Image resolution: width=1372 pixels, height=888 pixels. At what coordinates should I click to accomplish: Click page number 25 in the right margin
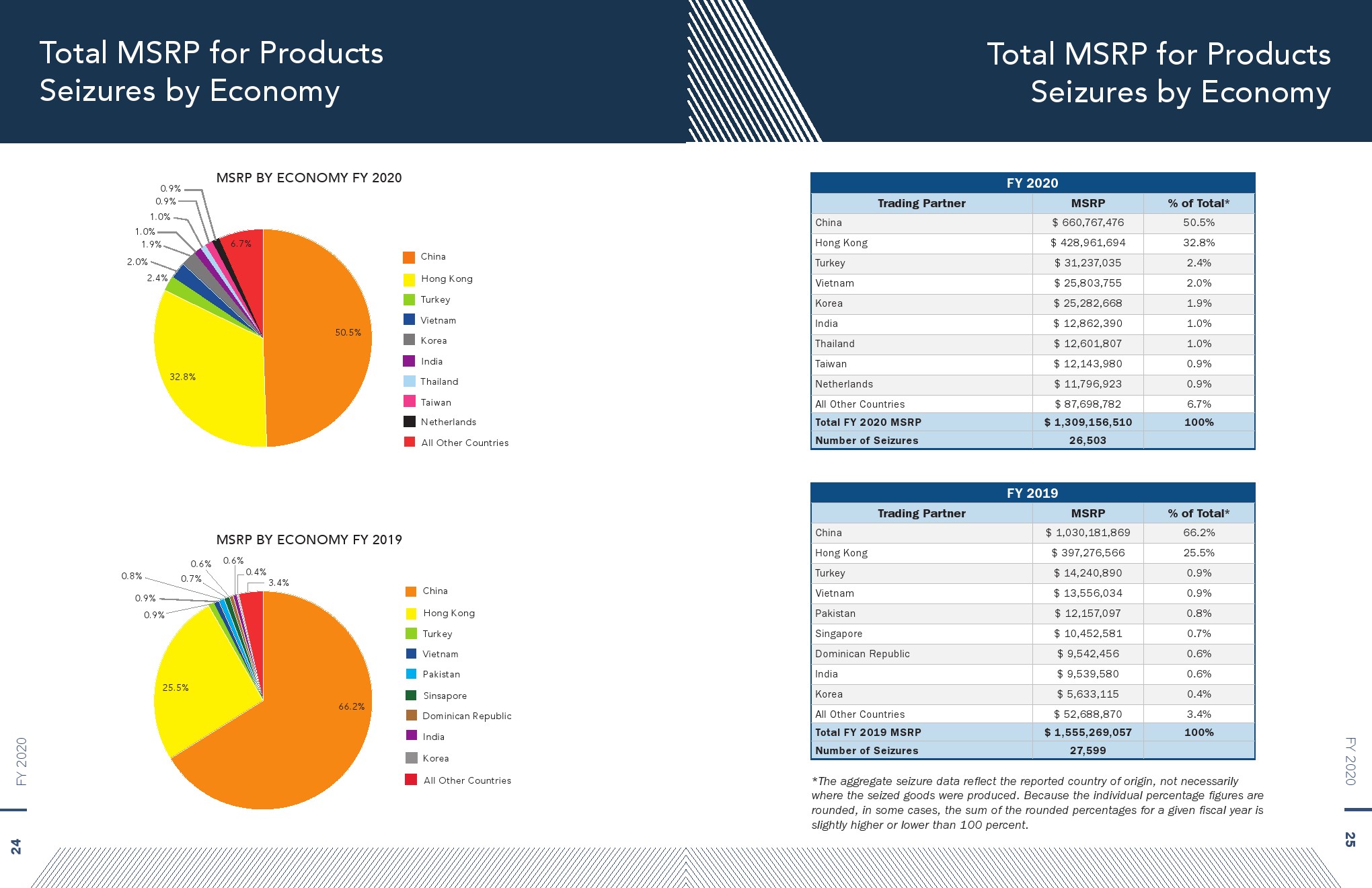1350,839
